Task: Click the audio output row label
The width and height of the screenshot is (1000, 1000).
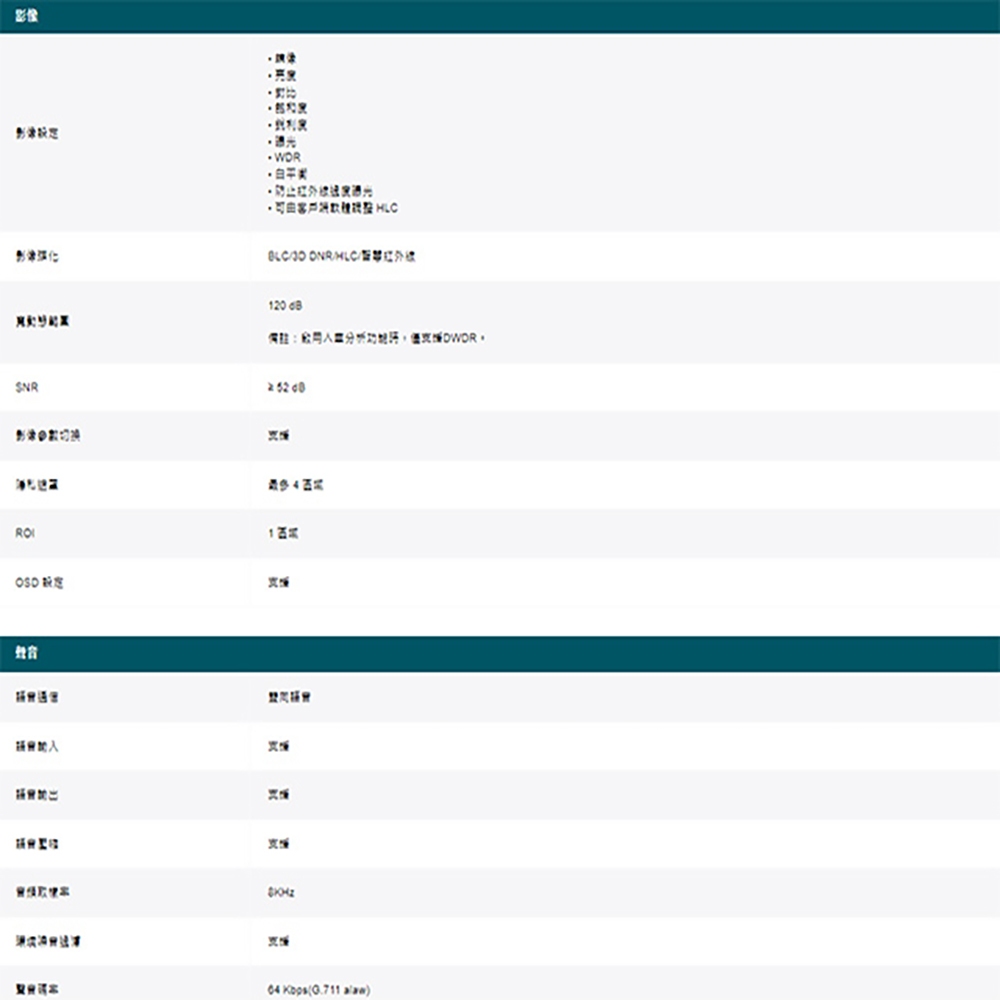Action: pyautogui.click(x=33, y=793)
